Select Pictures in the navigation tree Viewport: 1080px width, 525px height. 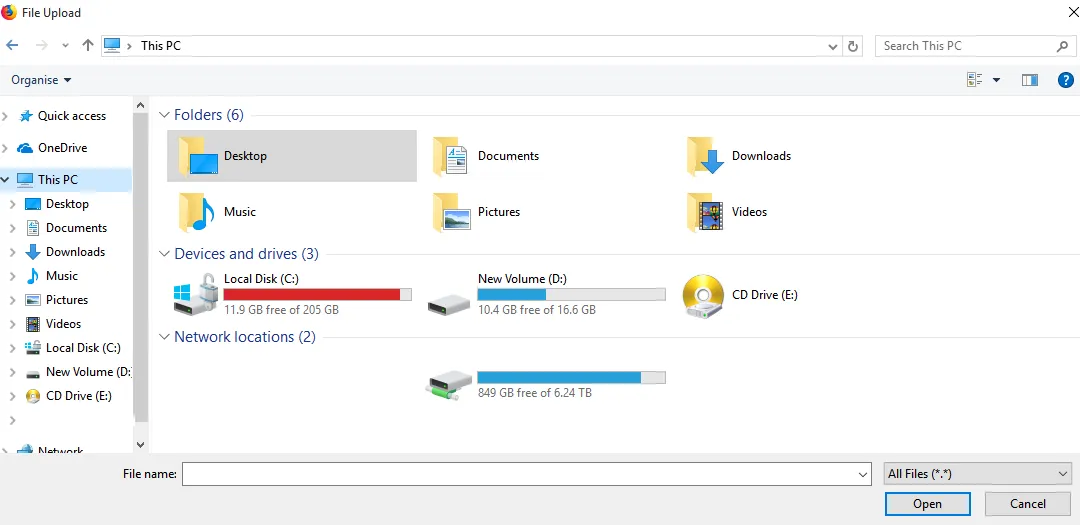coord(67,300)
